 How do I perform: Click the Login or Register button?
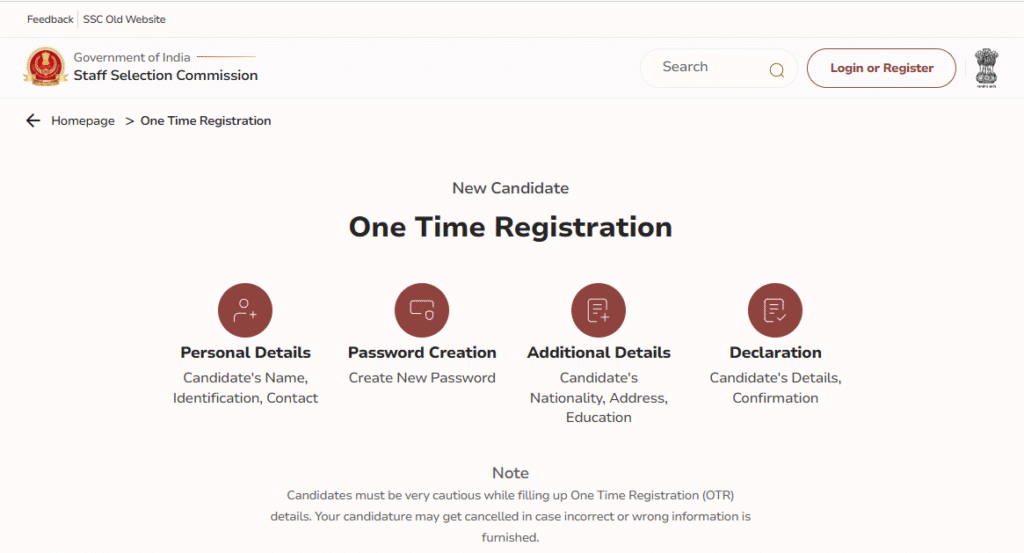pyautogui.click(x=881, y=68)
